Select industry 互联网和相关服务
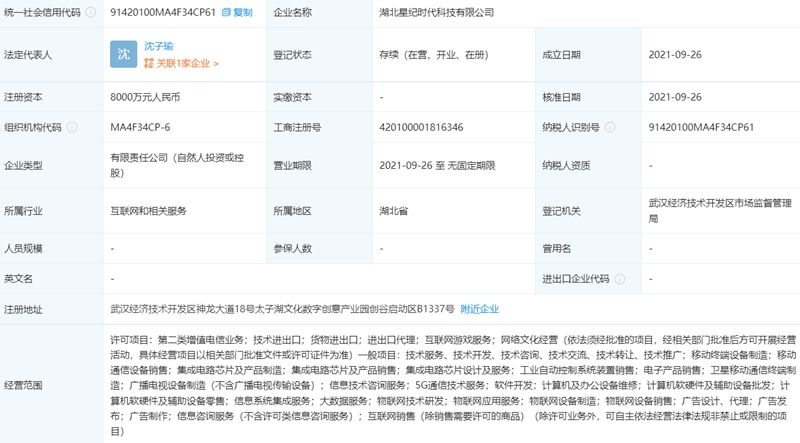800x443 pixels. [148, 211]
